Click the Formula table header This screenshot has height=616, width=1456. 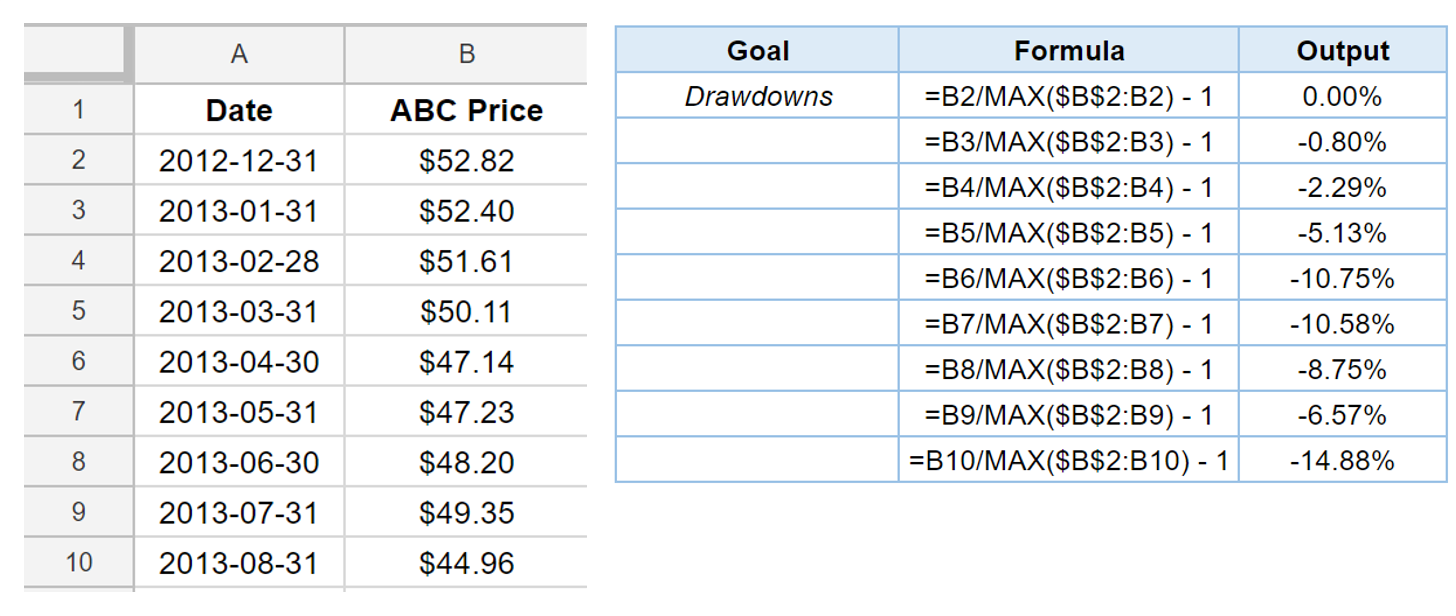[1069, 50]
